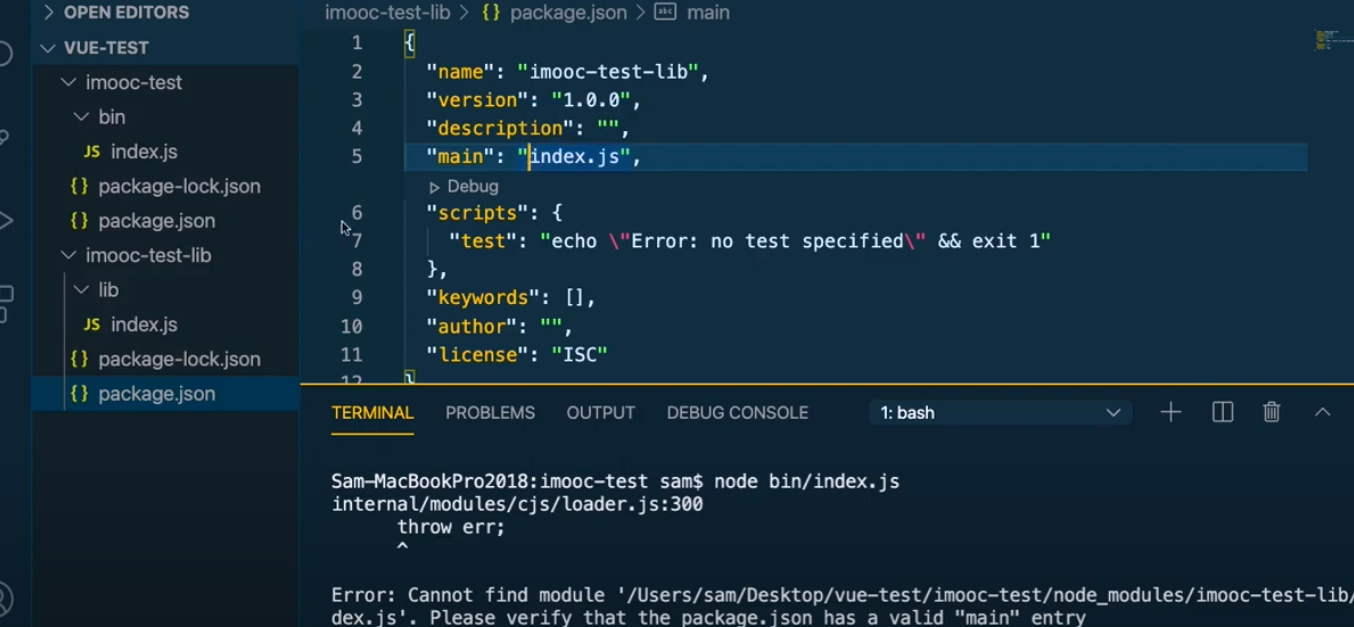Click the main symbol in breadcrumb
This screenshot has width=1354, height=627.
(708, 13)
